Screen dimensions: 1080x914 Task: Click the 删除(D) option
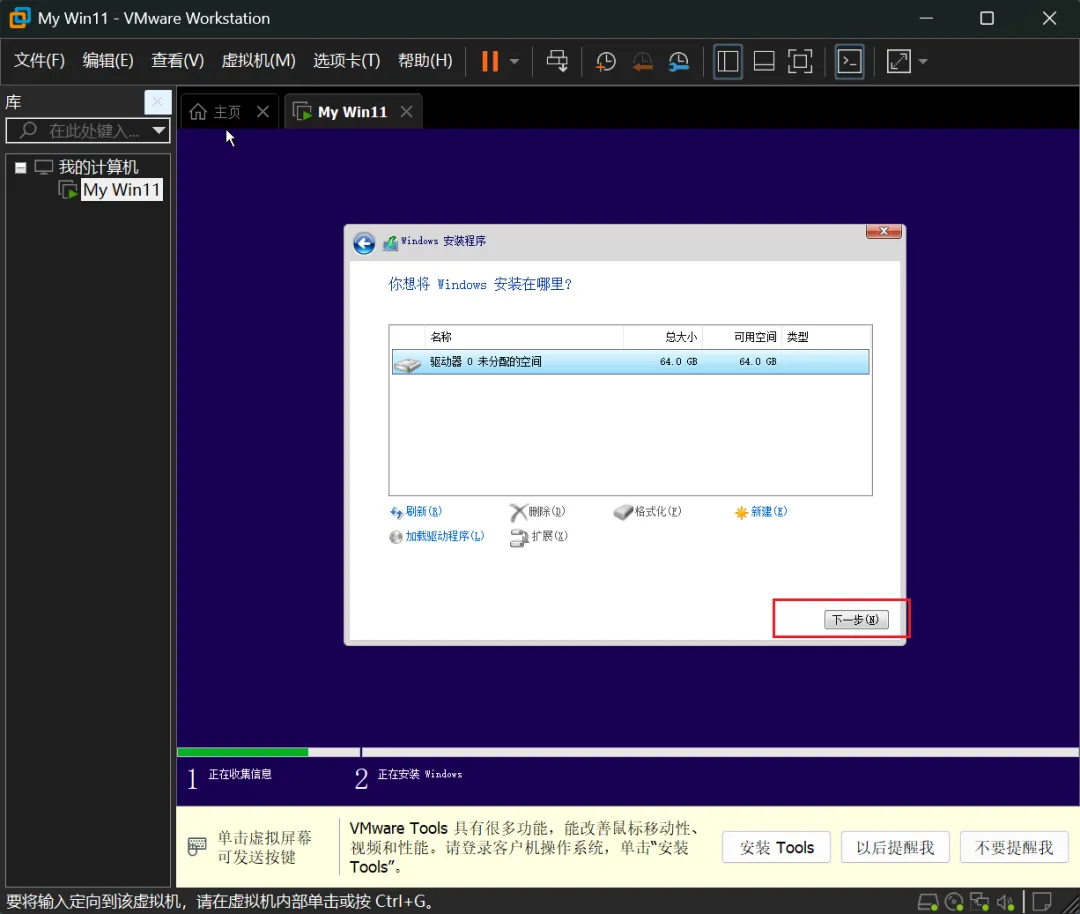click(538, 511)
